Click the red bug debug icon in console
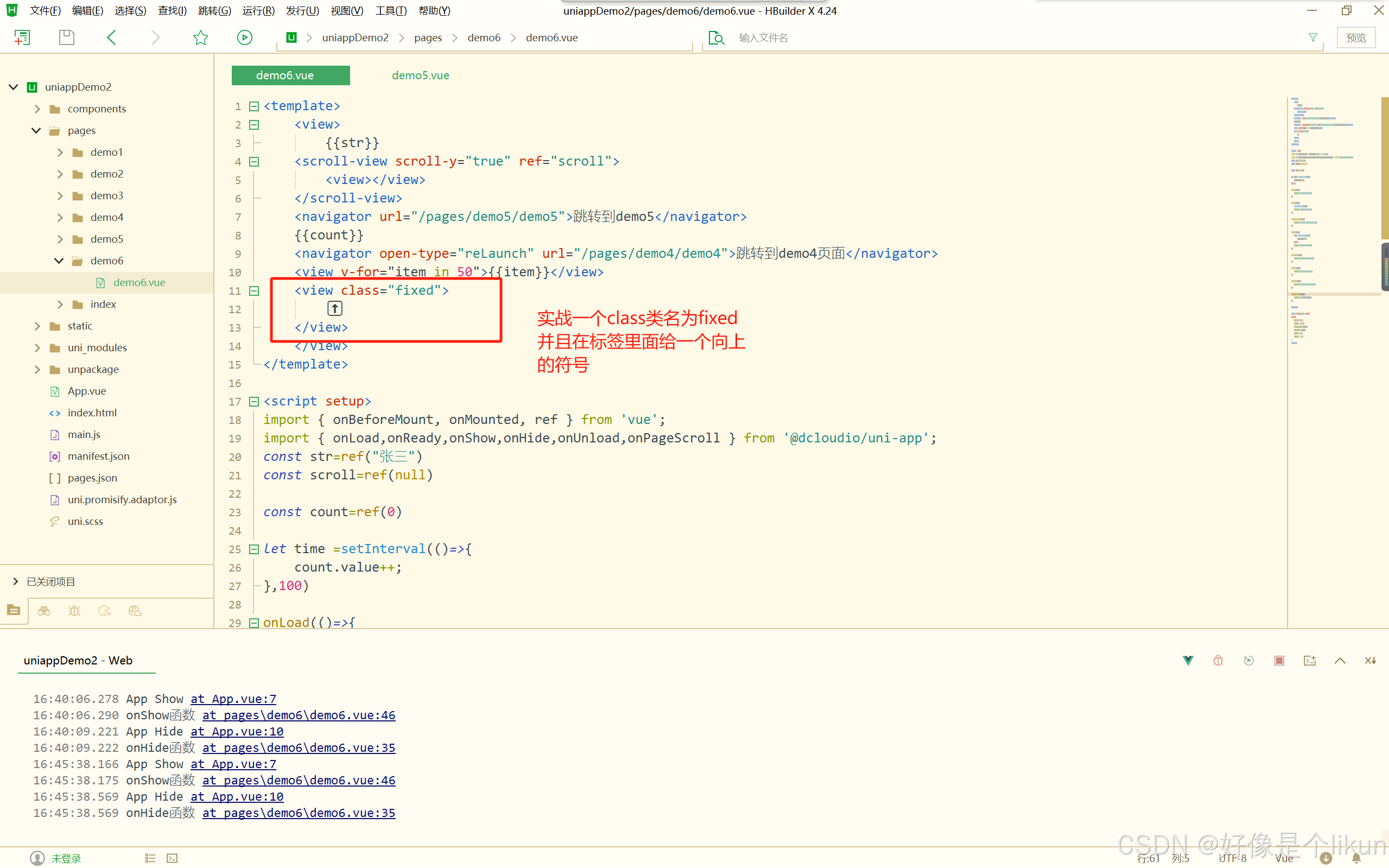 [x=1218, y=661]
